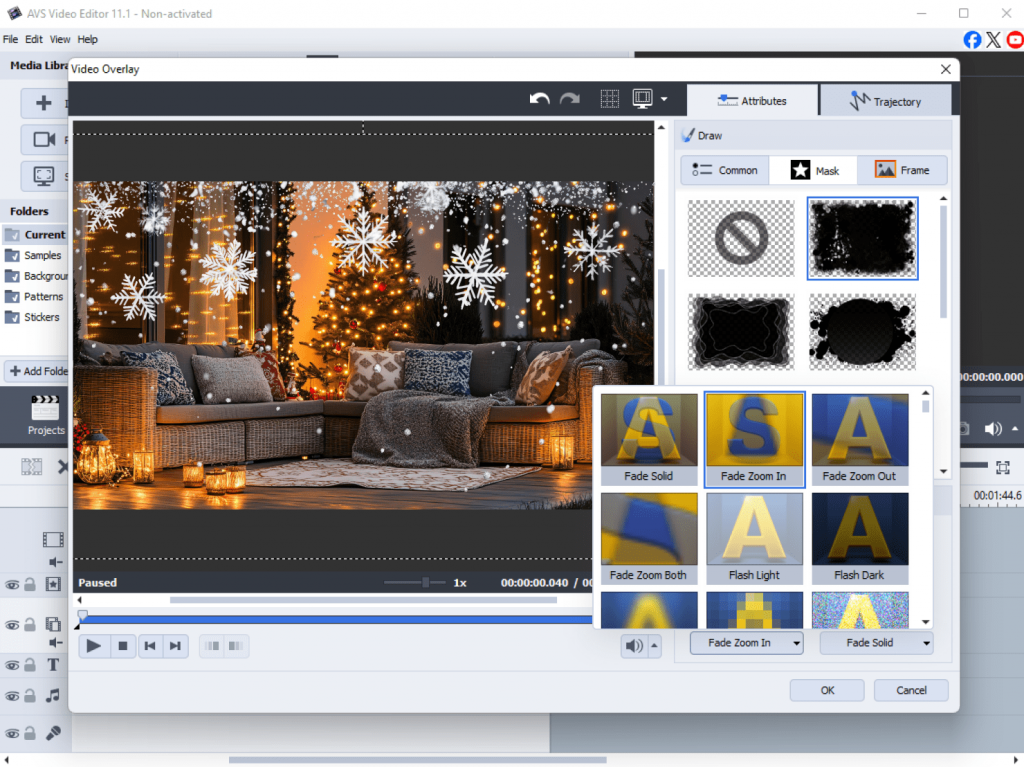The image size is (1024, 767).
Task: Click the Facebook icon at top right
Action: coord(972,40)
